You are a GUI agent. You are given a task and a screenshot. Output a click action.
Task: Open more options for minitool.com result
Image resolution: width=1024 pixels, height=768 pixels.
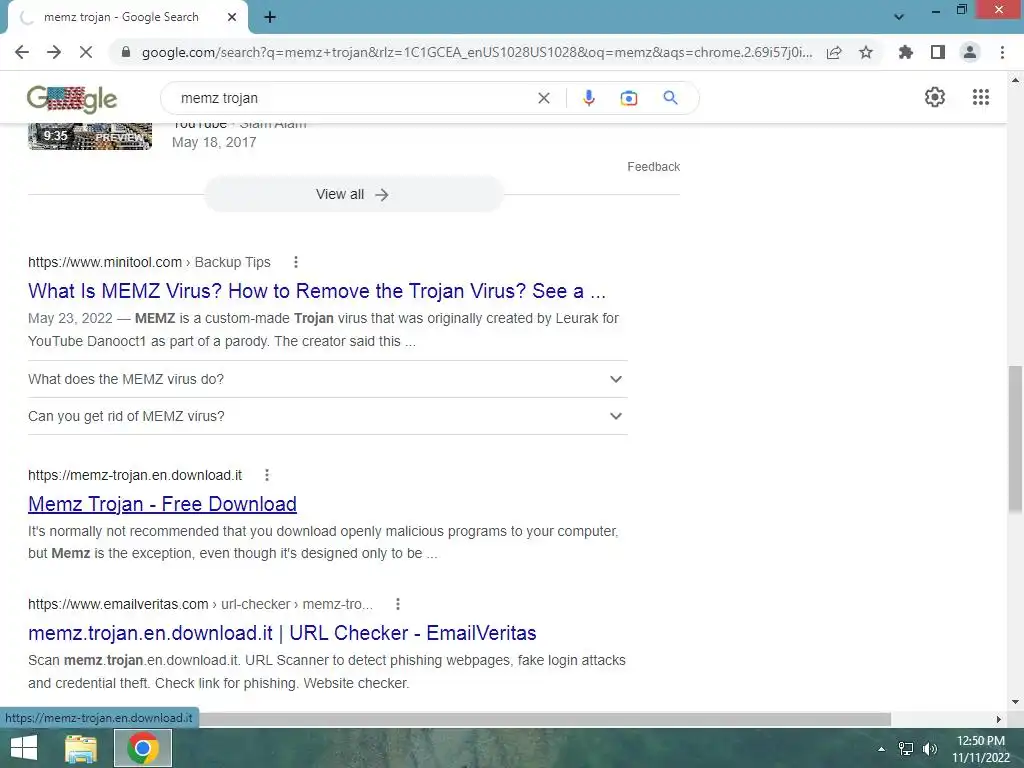(x=296, y=262)
